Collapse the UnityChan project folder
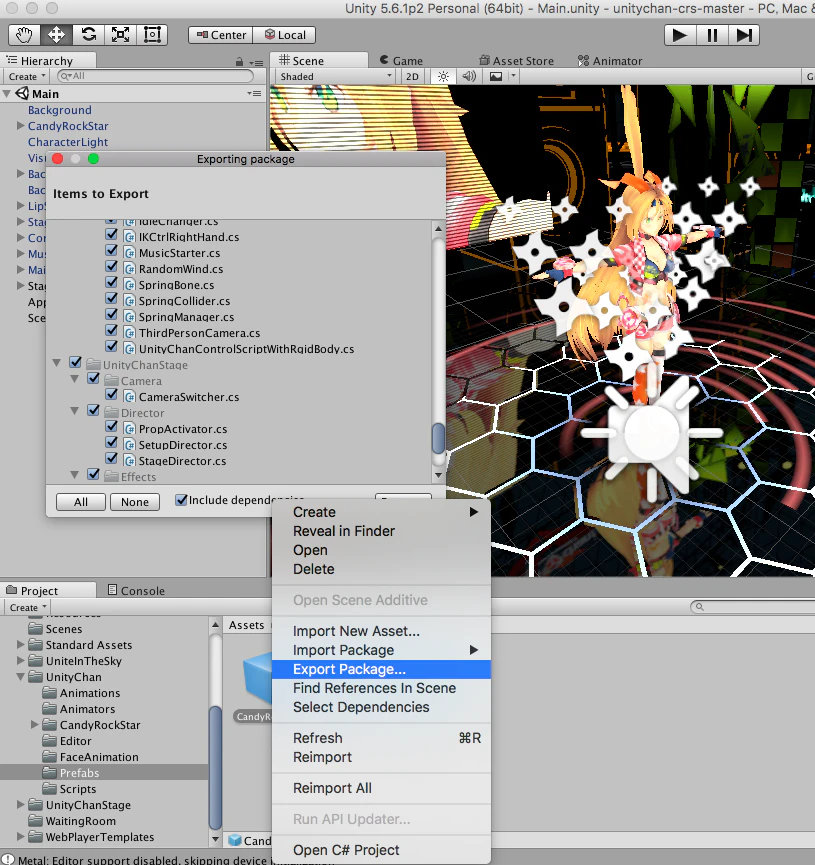The image size is (815, 865). [20, 676]
